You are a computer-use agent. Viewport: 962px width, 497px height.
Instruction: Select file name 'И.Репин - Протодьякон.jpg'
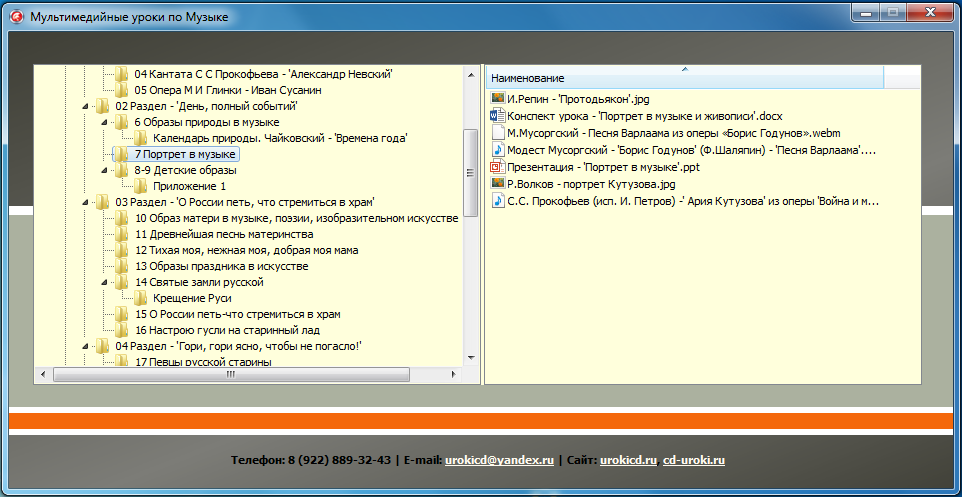coord(579,98)
